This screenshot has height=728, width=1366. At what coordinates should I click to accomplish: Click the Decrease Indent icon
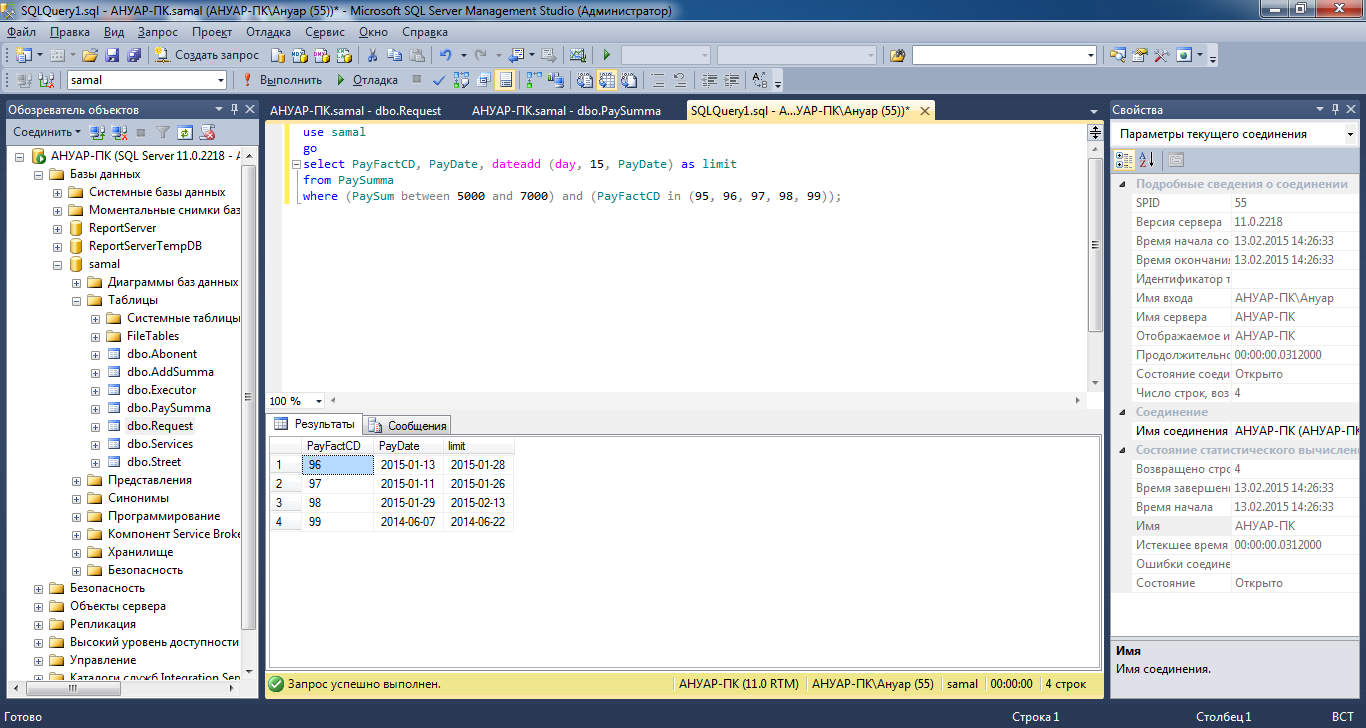[x=710, y=80]
